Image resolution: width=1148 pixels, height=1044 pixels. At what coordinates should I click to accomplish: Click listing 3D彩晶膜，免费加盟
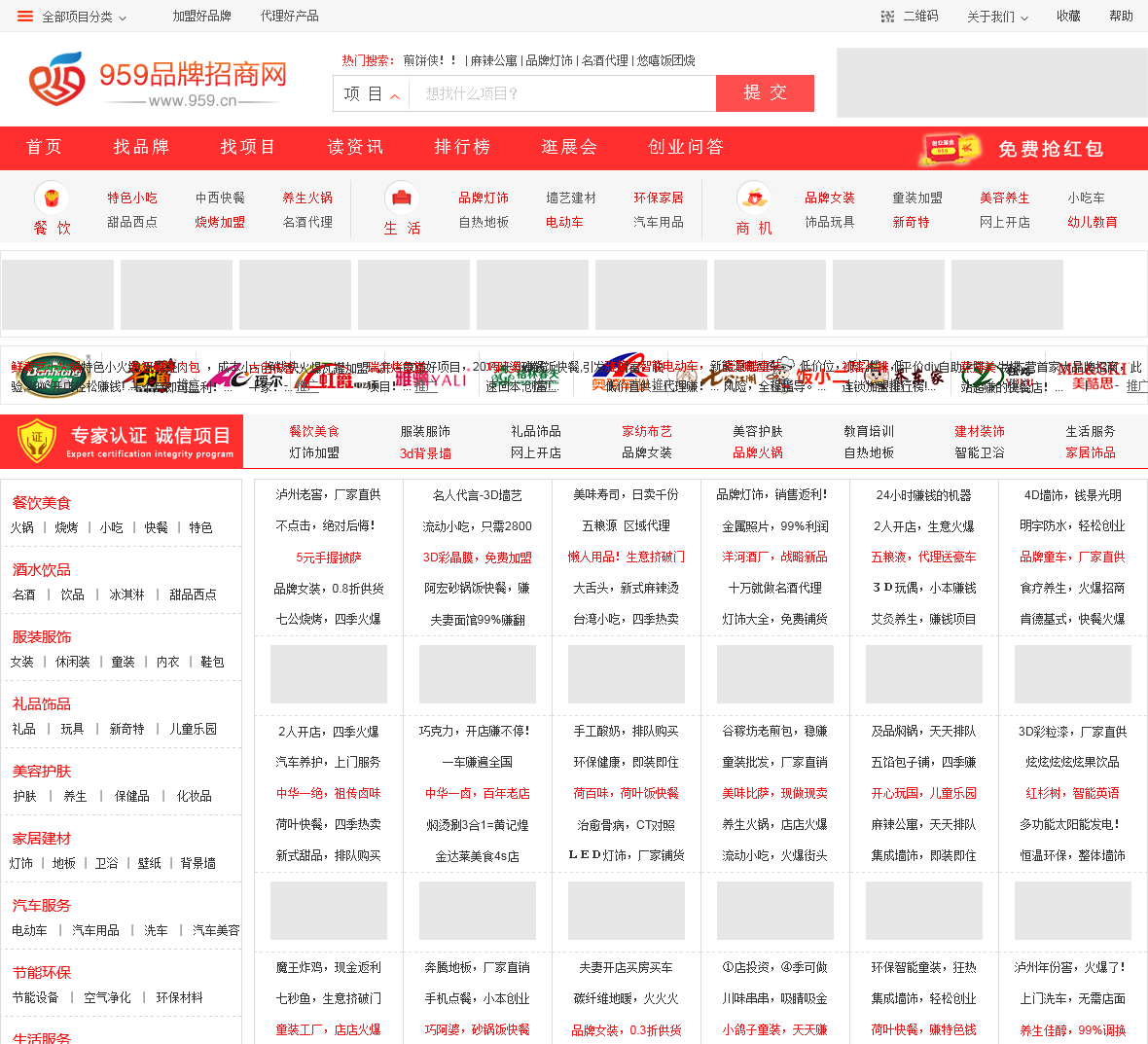[478, 558]
